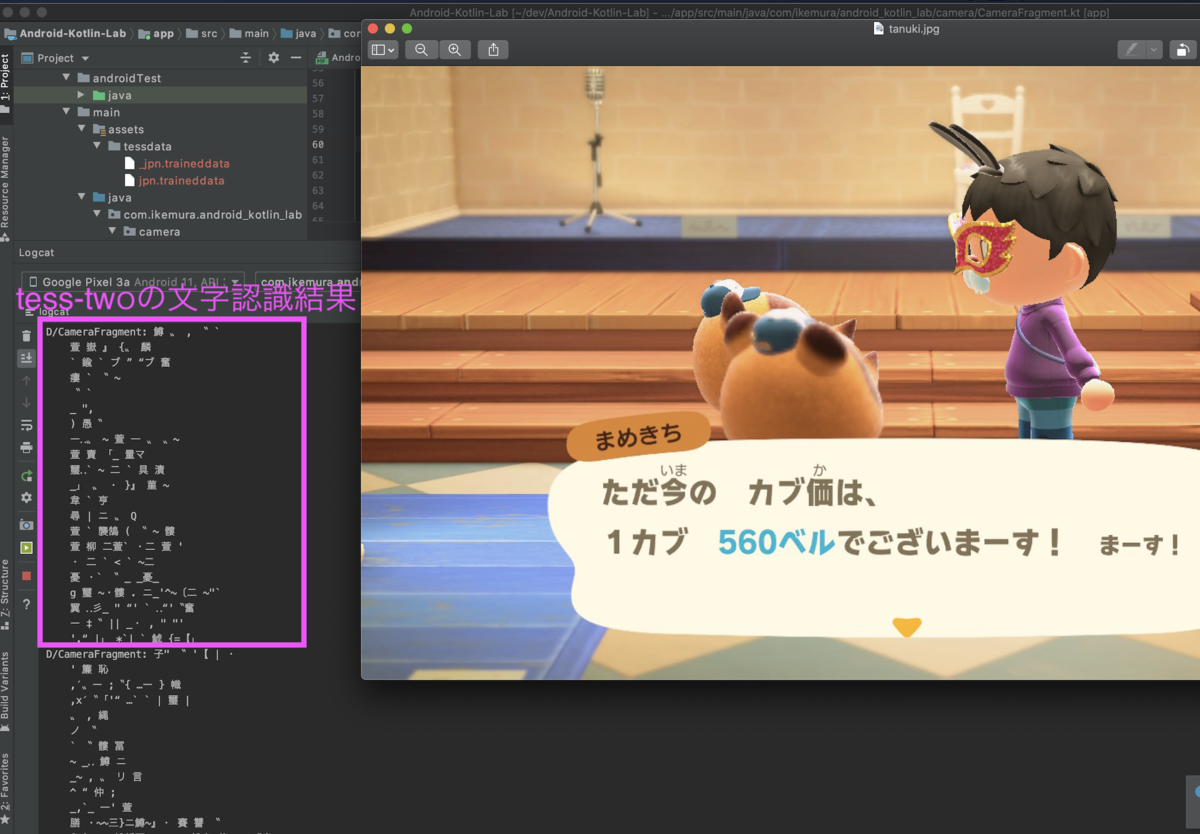The width and height of the screenshot is (1200, 834).
Task: Expand the androidTest folder
Action: pos(66,77)
